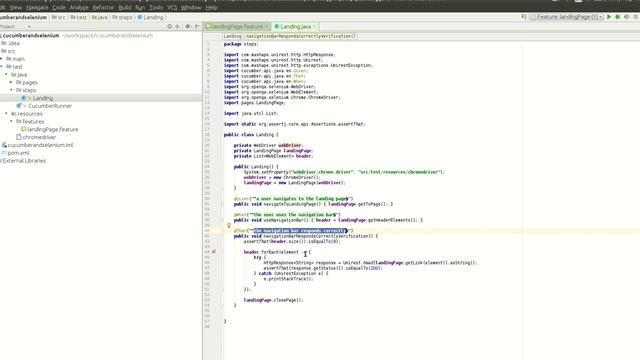This screenshot has width=640, height=360.
Task: Collapse the steps package node
Action: 11,90
